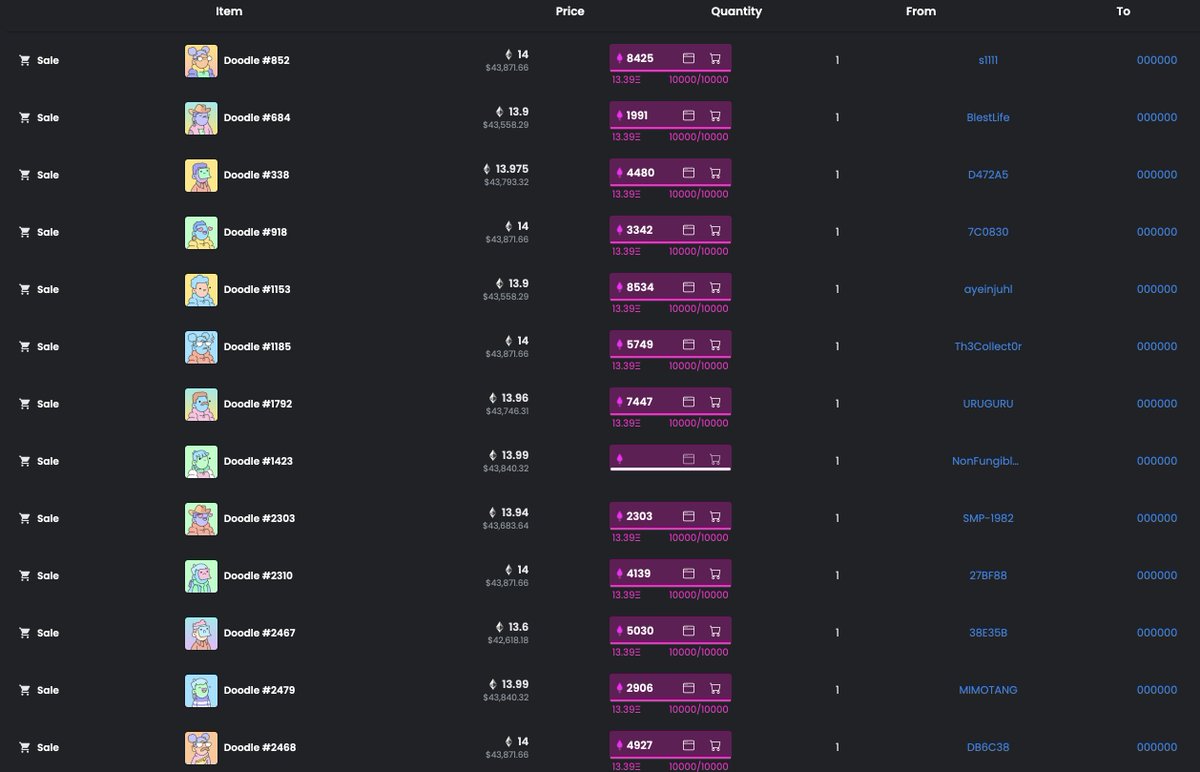Click the purple cart icon beside rank 8534
1200x772 pixels.
click(x=715, y=287)
